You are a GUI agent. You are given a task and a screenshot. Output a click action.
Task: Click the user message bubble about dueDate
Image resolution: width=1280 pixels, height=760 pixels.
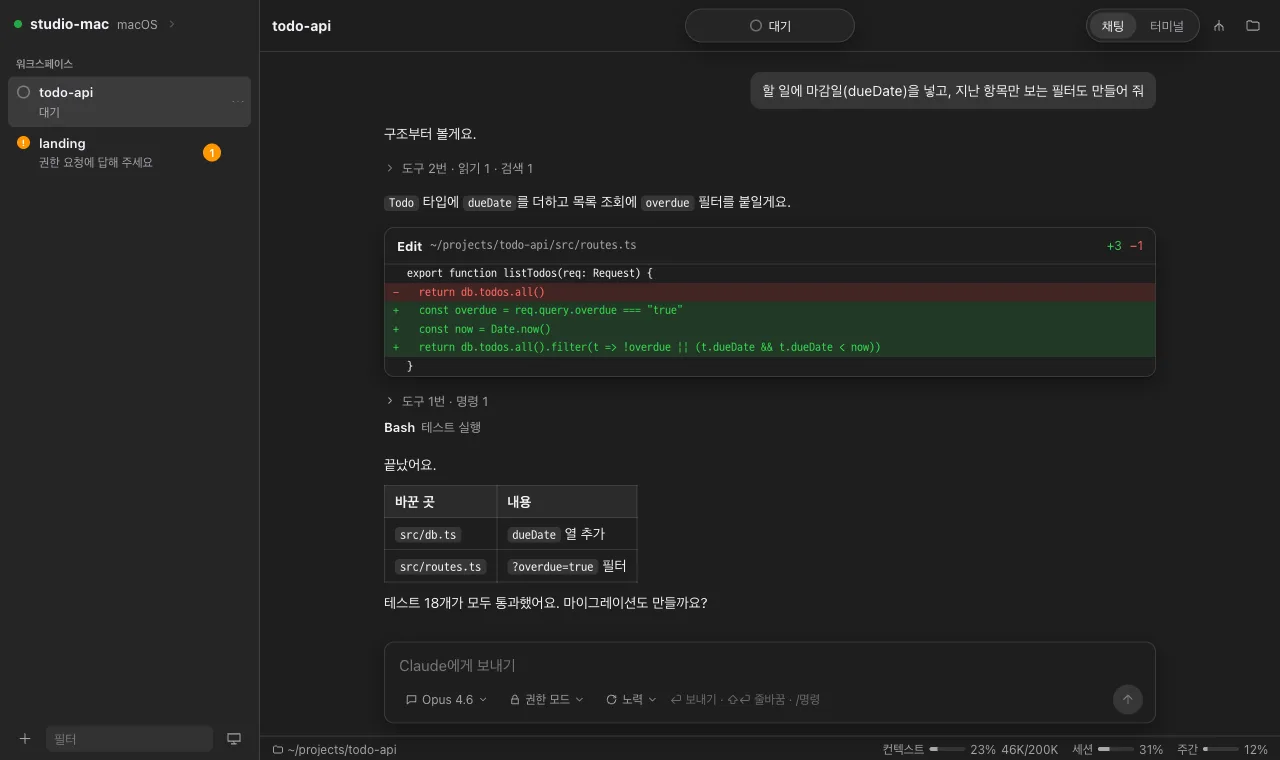[x=953, y=91]
